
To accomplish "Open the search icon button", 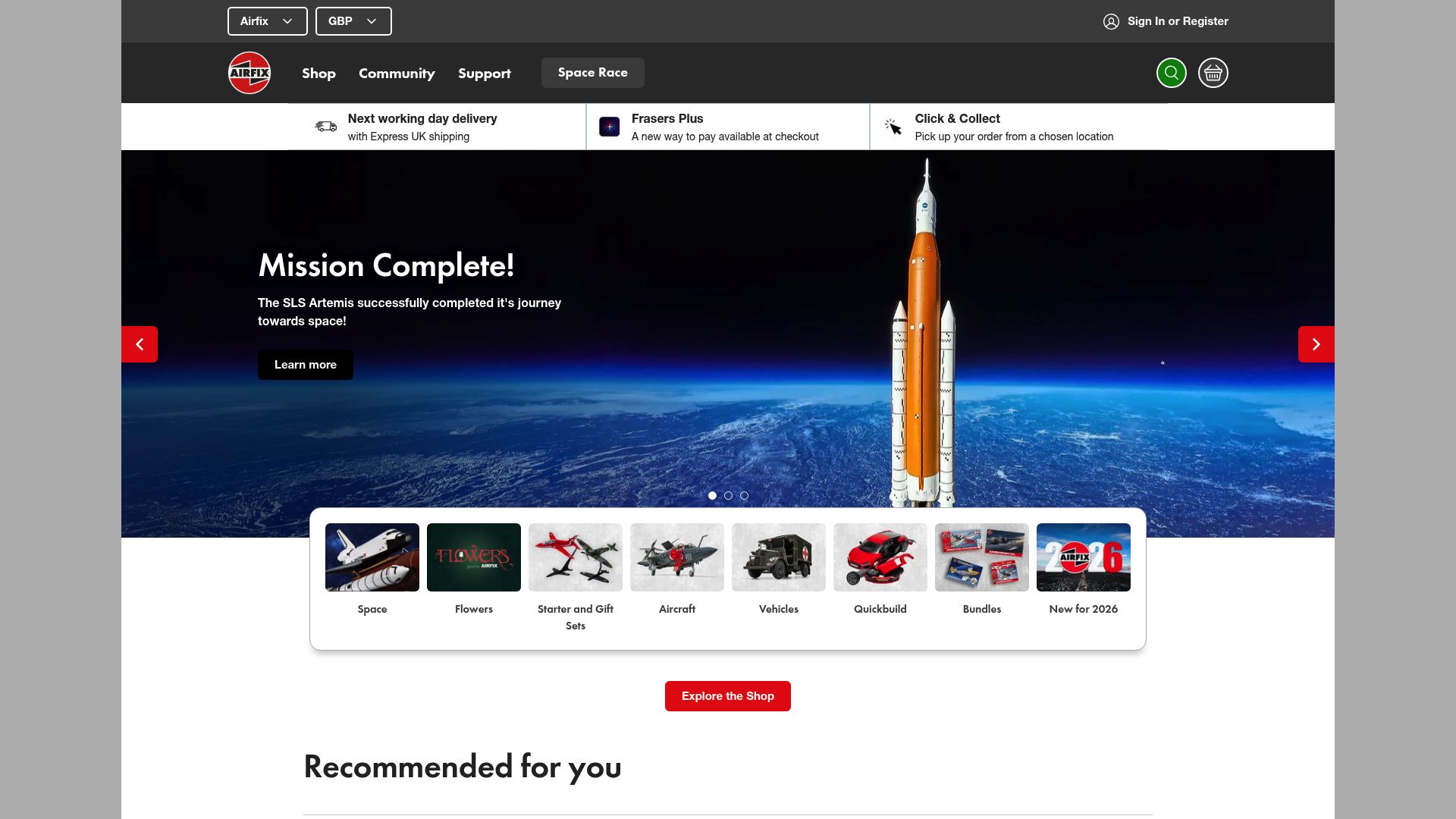I will pos(1171,73).
